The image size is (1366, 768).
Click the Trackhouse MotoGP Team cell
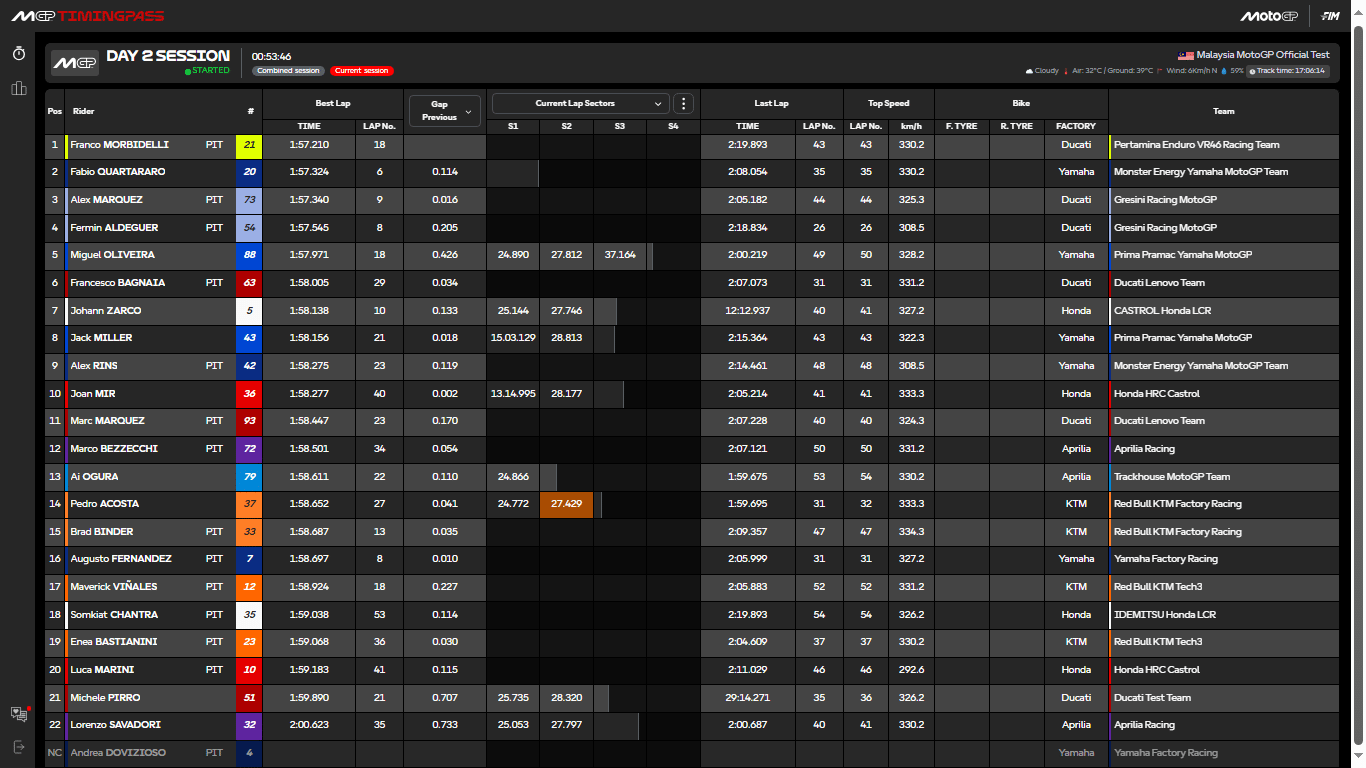1224,477
